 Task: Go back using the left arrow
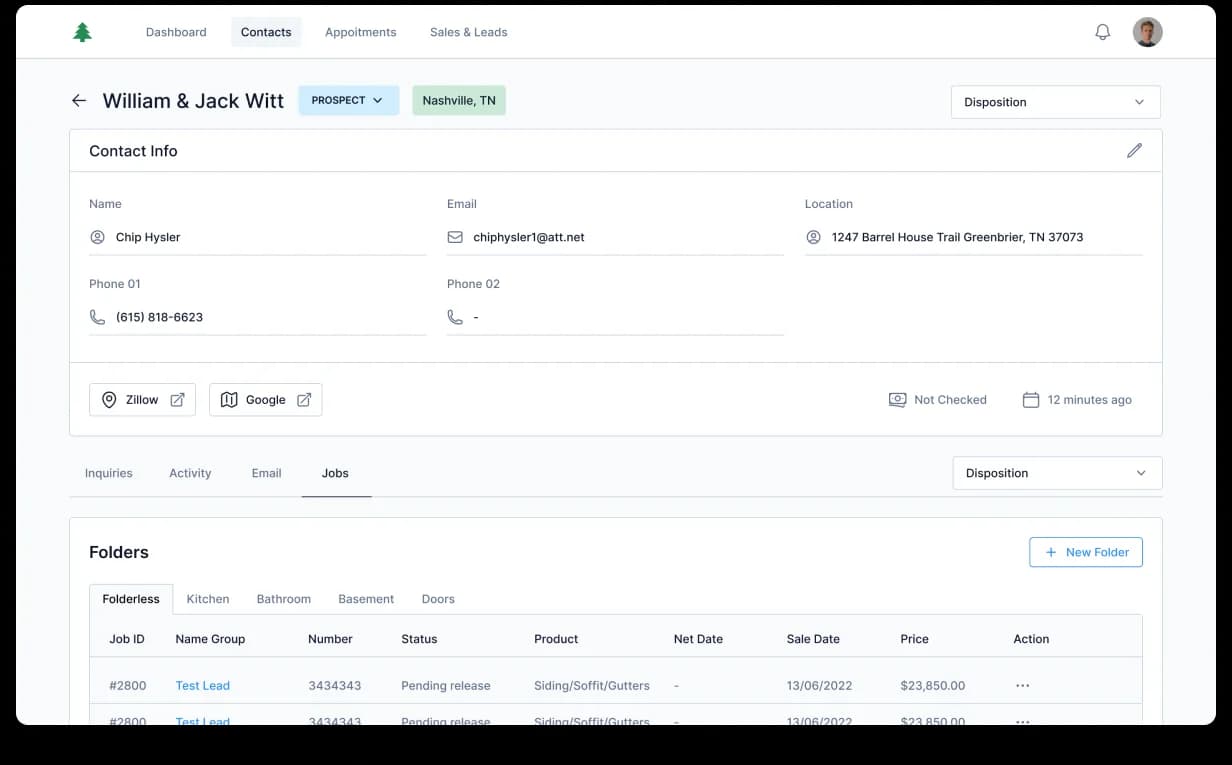[x=79, y=101]
